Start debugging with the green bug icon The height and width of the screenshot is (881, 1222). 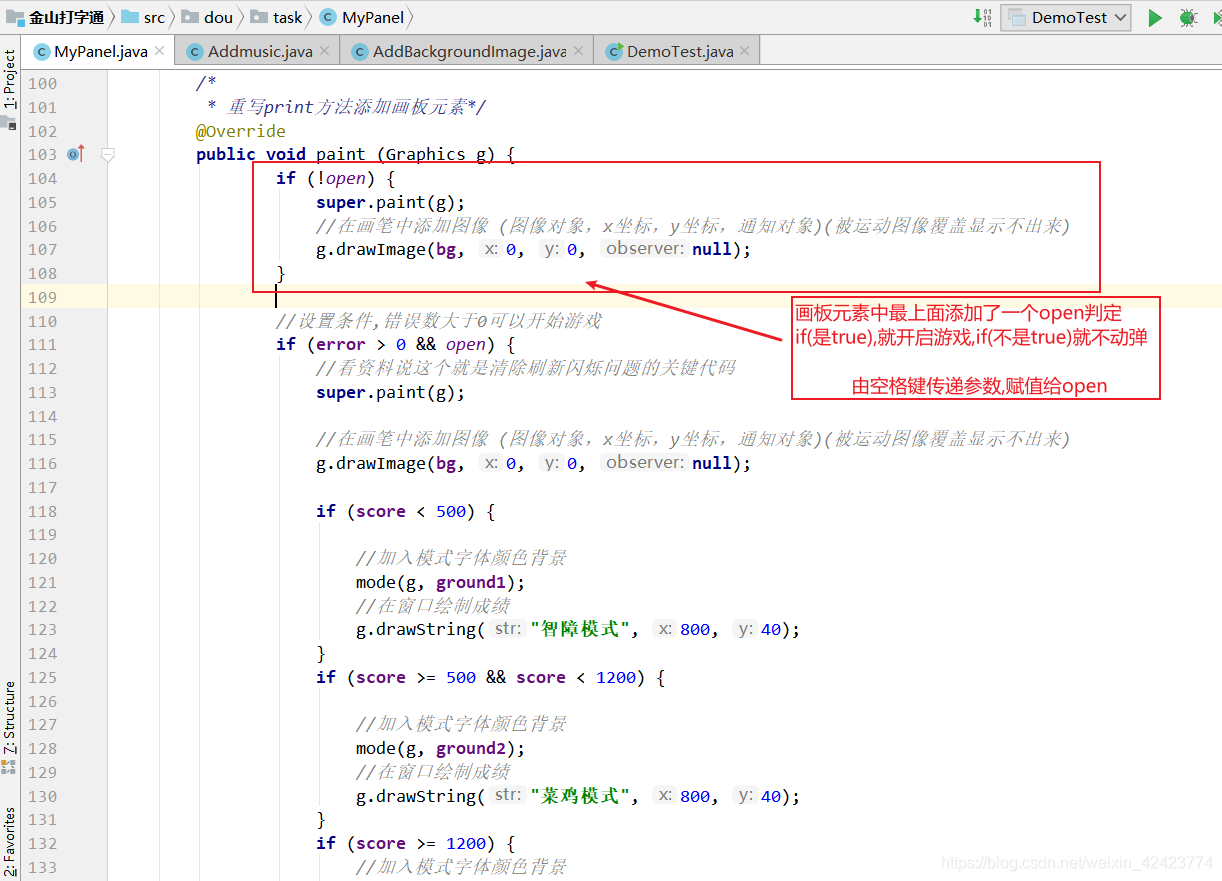1188,17
